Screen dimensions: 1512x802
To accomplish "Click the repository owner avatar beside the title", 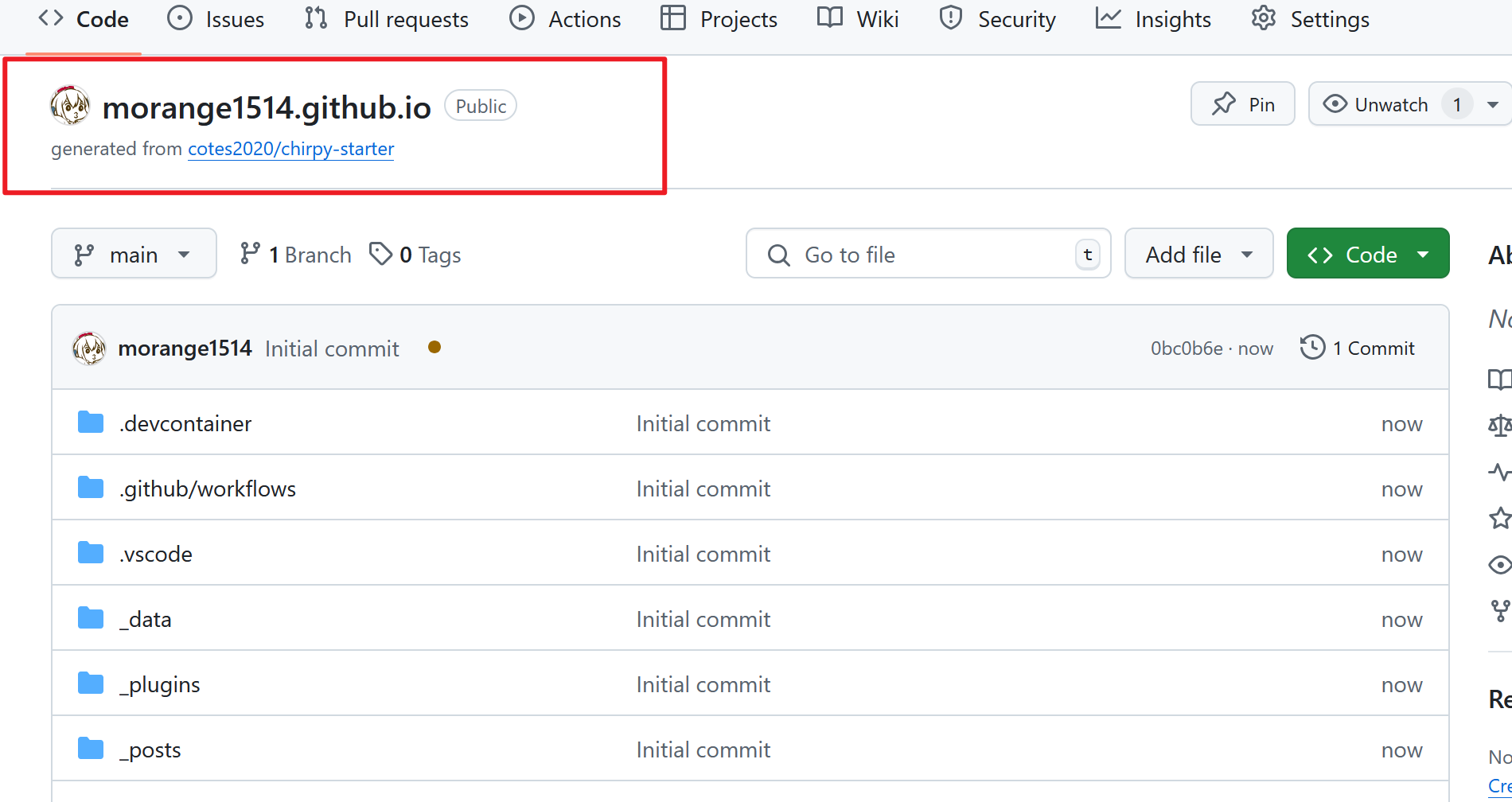I will click(70, 106).
